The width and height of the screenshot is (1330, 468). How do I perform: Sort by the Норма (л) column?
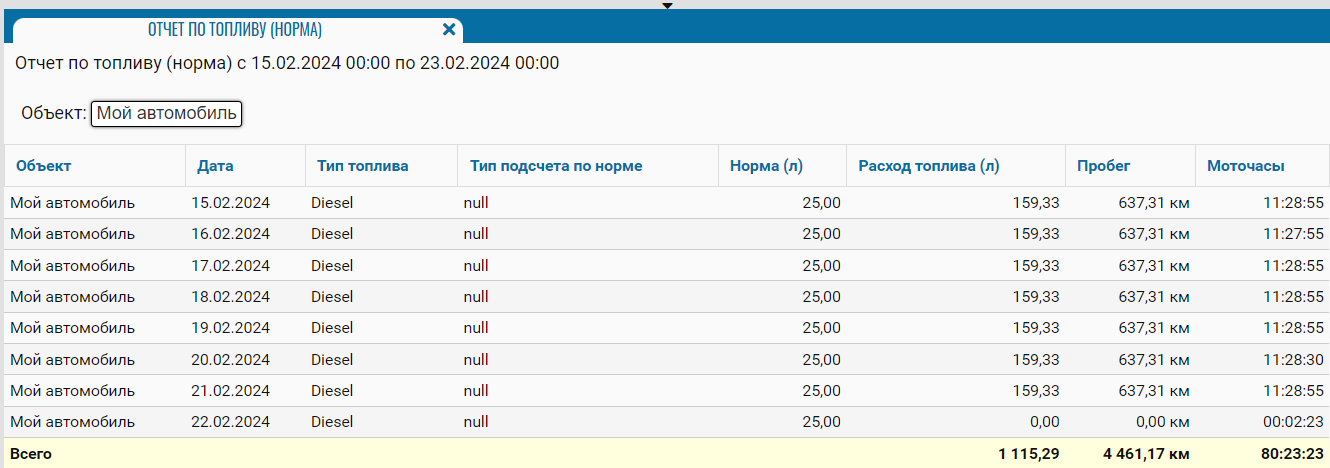(x=768, y=166)
